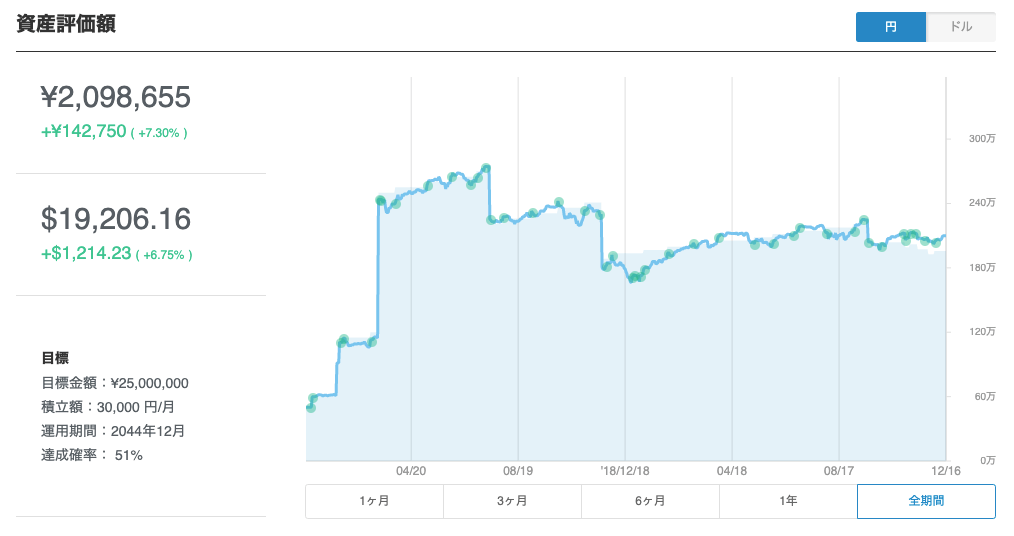
Task: Select the 全期間 period tab
Action: [926, 501]
